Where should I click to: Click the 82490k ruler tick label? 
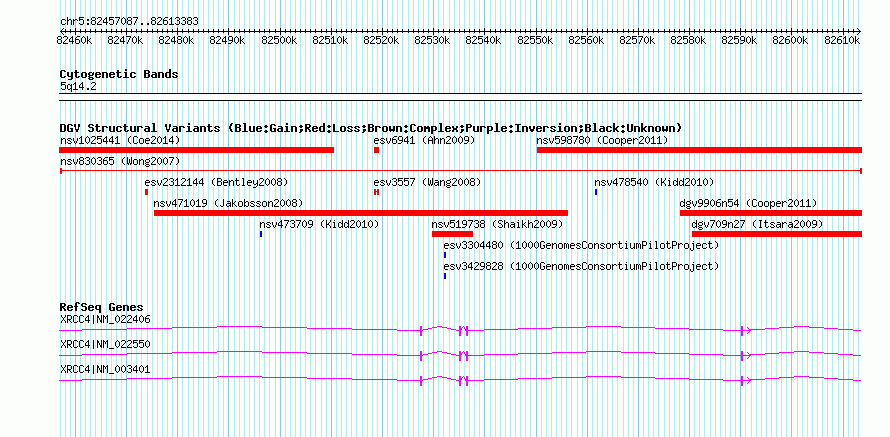[228, 40]
